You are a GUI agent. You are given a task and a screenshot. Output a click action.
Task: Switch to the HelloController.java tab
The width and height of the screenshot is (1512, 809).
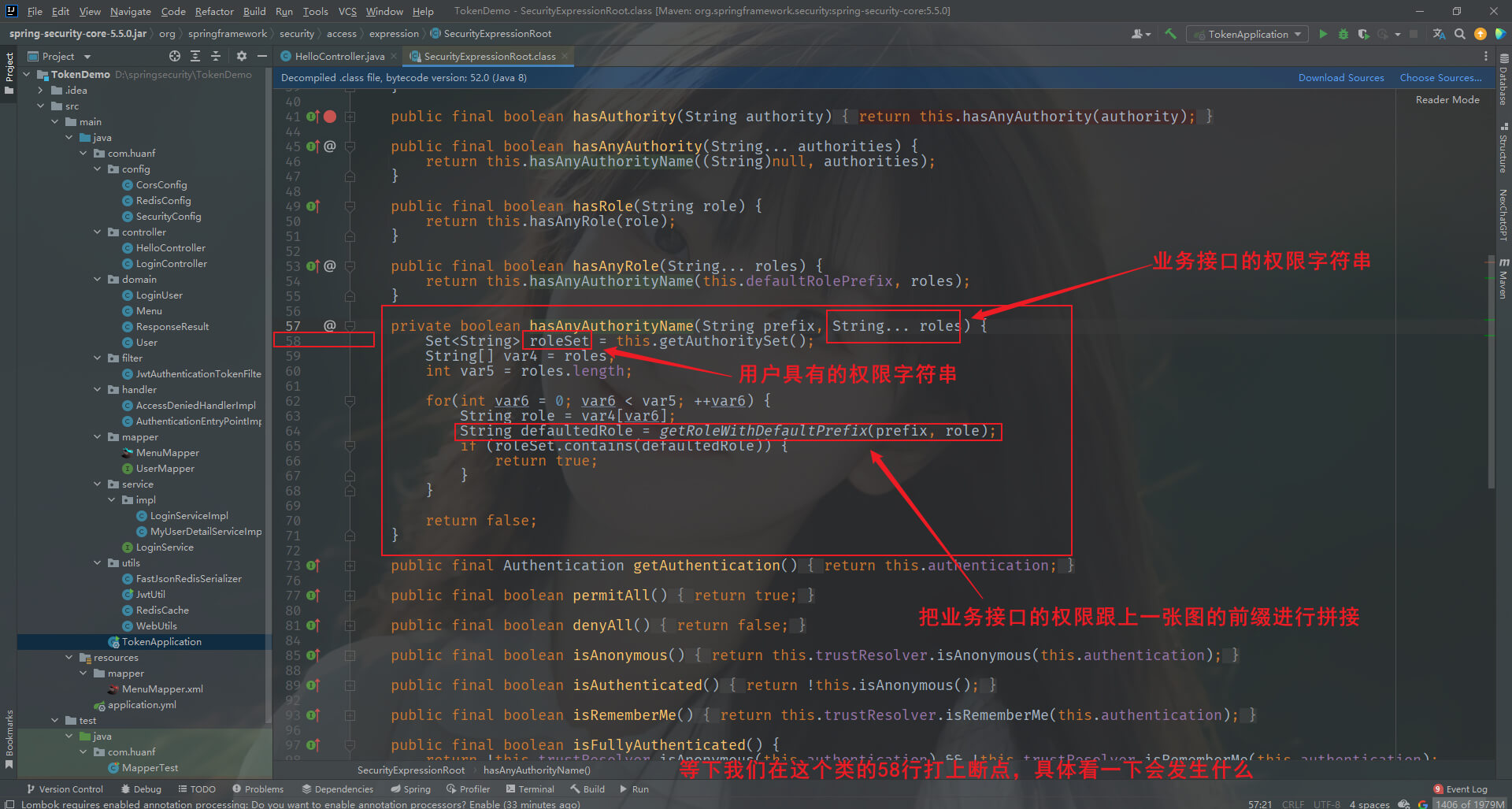(339, 56)
